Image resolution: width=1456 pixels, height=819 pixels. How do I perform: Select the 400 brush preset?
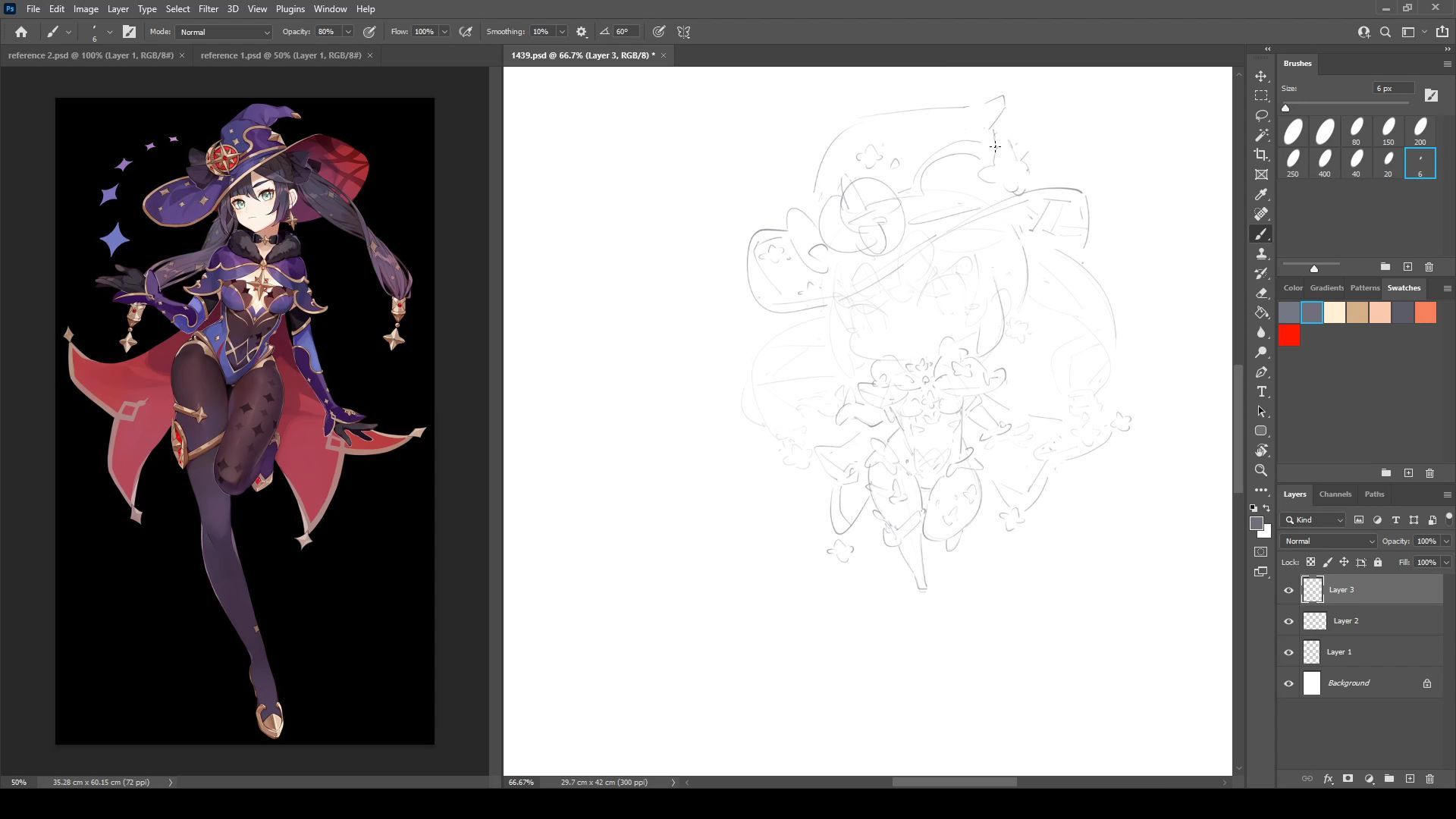tap(1324, 163)
